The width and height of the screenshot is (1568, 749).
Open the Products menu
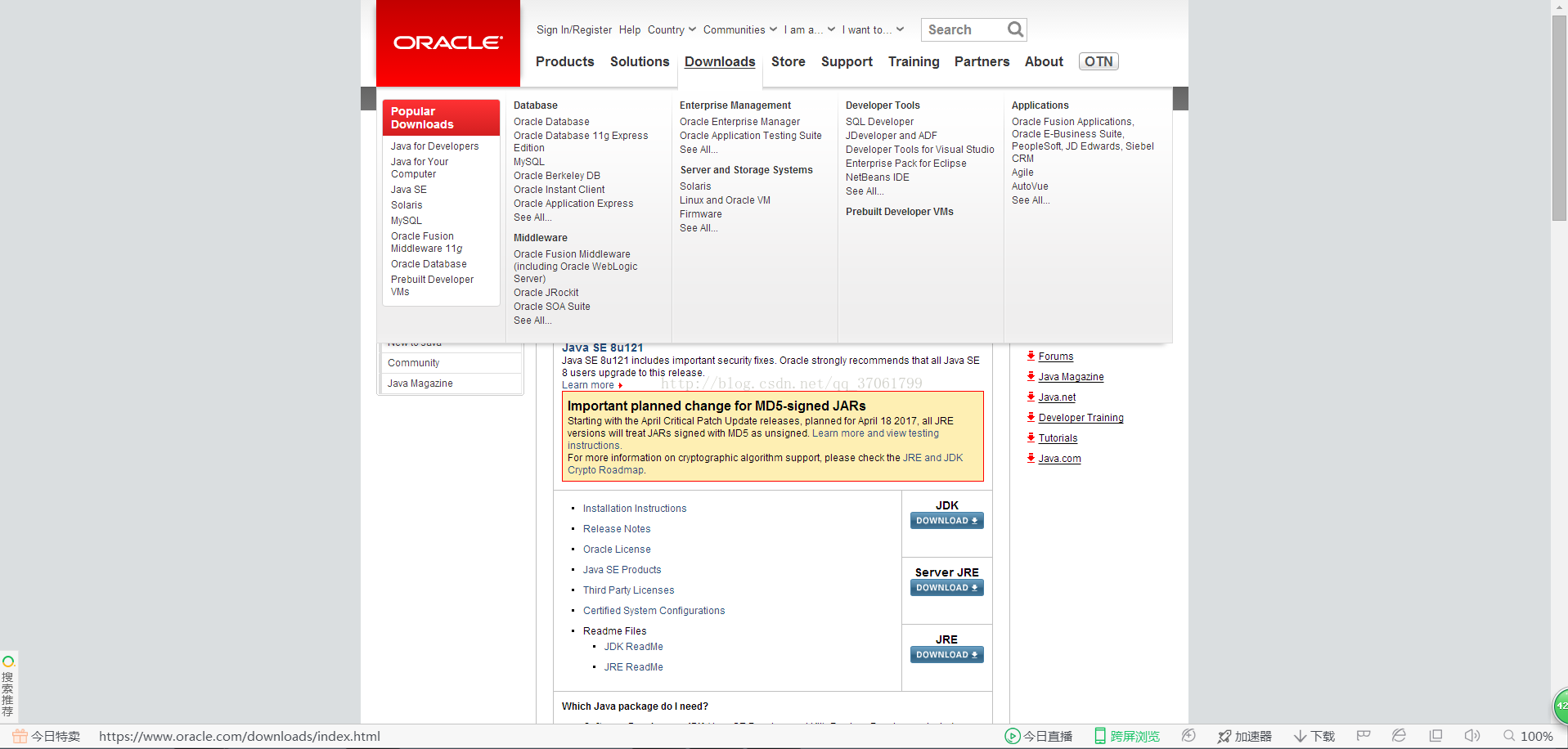(x=565, y=61)
